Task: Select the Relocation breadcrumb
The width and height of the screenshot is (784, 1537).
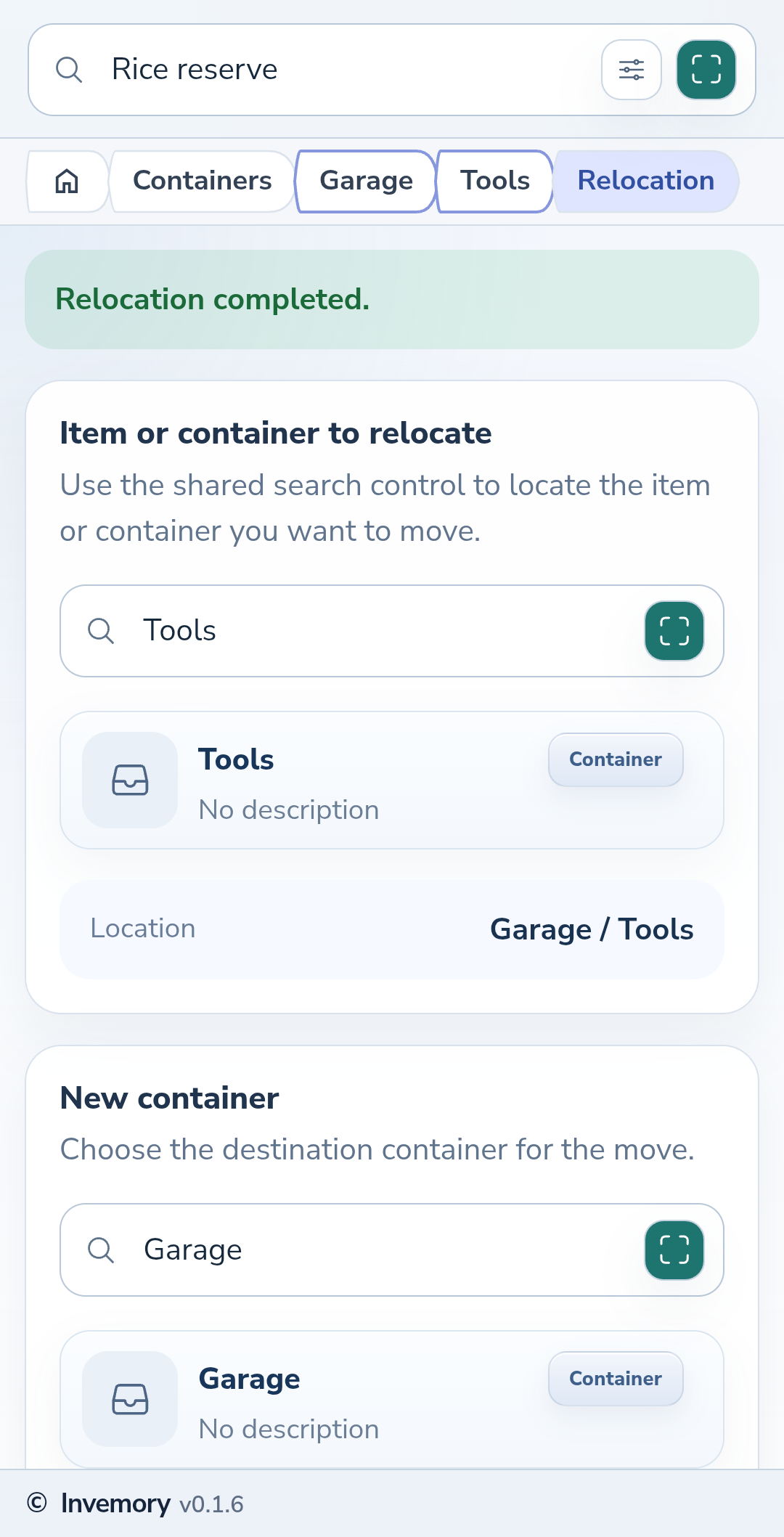Action: (x=646, y=181)
